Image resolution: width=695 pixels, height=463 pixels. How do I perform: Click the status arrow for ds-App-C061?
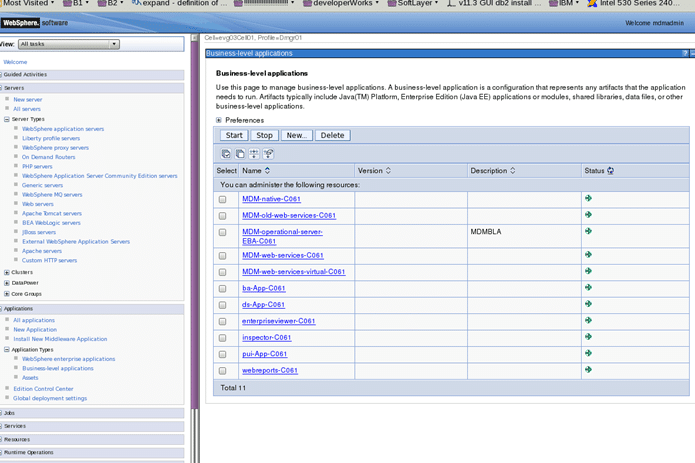588,303
